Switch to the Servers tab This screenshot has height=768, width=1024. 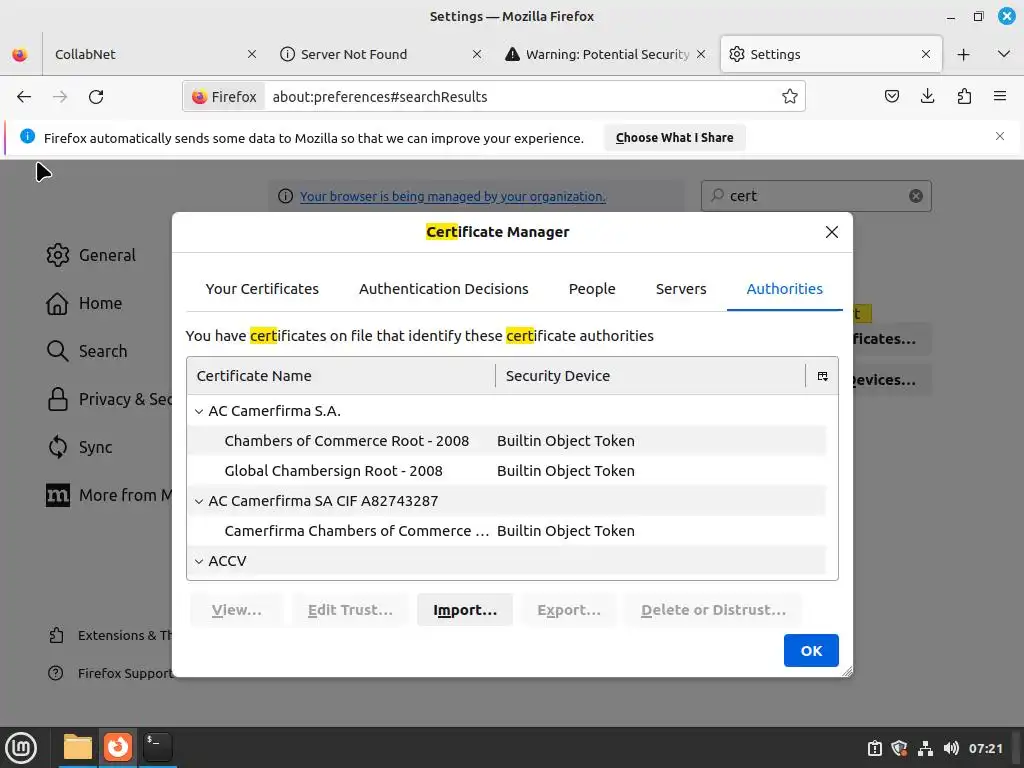[x=680, y=289]
